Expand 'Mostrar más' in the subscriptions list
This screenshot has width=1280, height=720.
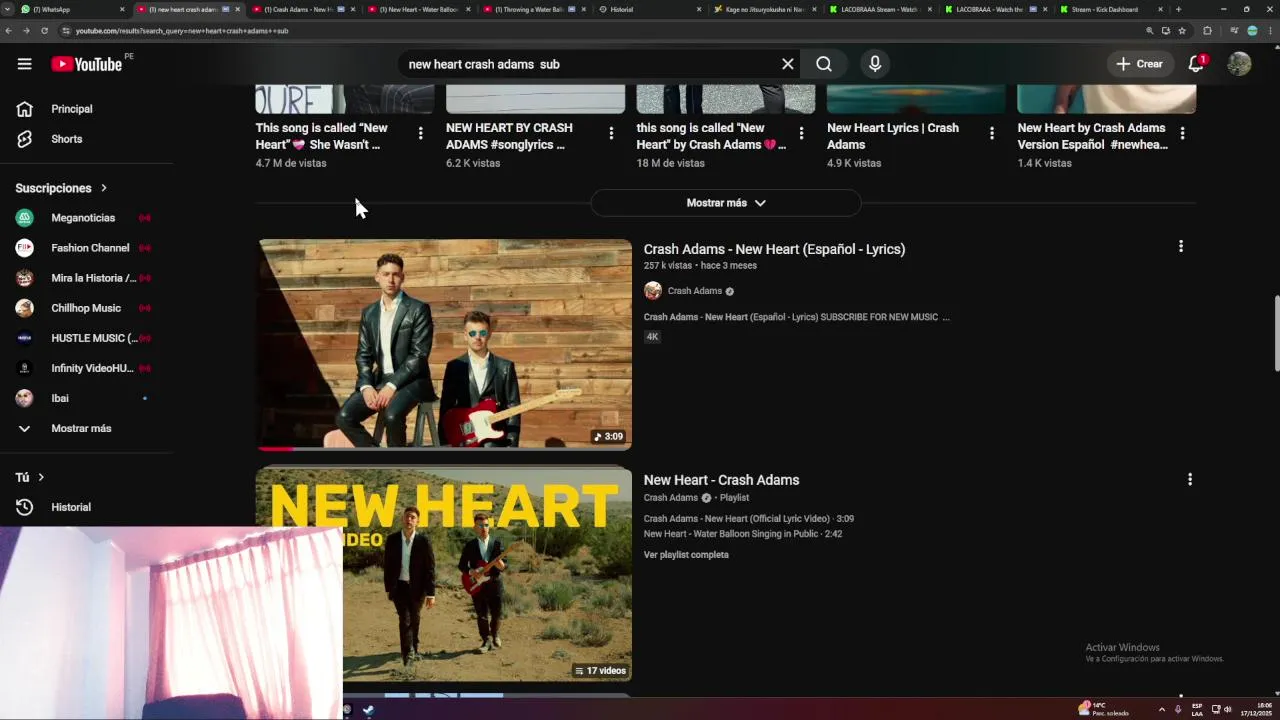pos(86,428)
